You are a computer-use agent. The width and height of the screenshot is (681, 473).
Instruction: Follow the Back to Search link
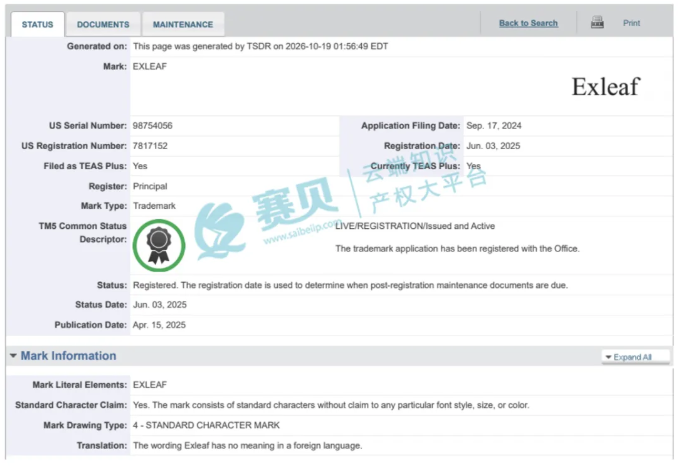coord(528,23)
